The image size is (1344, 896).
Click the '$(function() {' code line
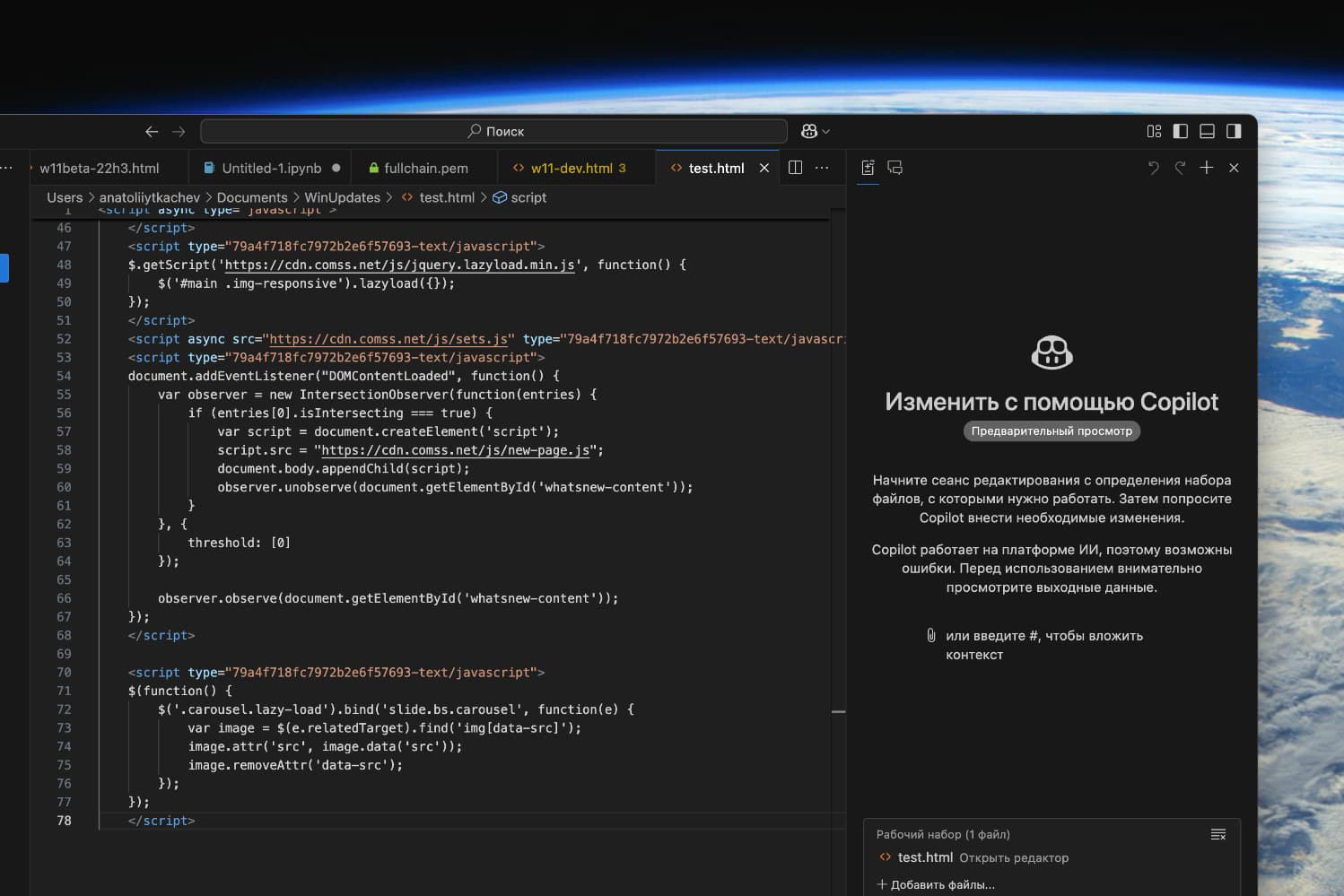pos(180,691)
